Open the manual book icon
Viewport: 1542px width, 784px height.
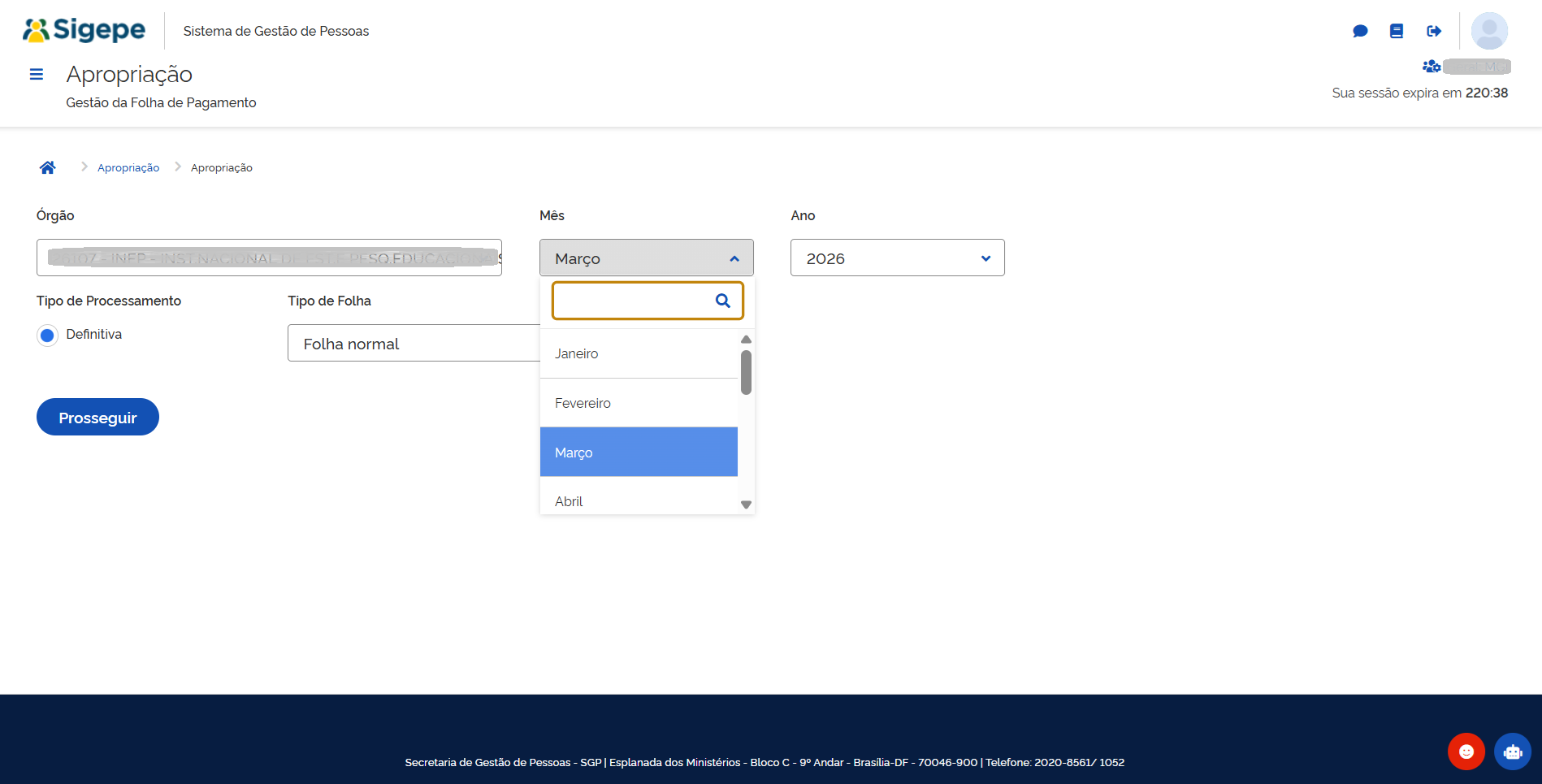tap(1397, 31)
